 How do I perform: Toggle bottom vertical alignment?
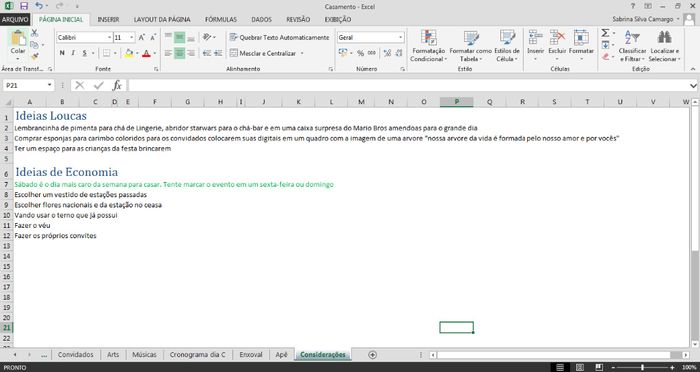(x=191, y=38)
